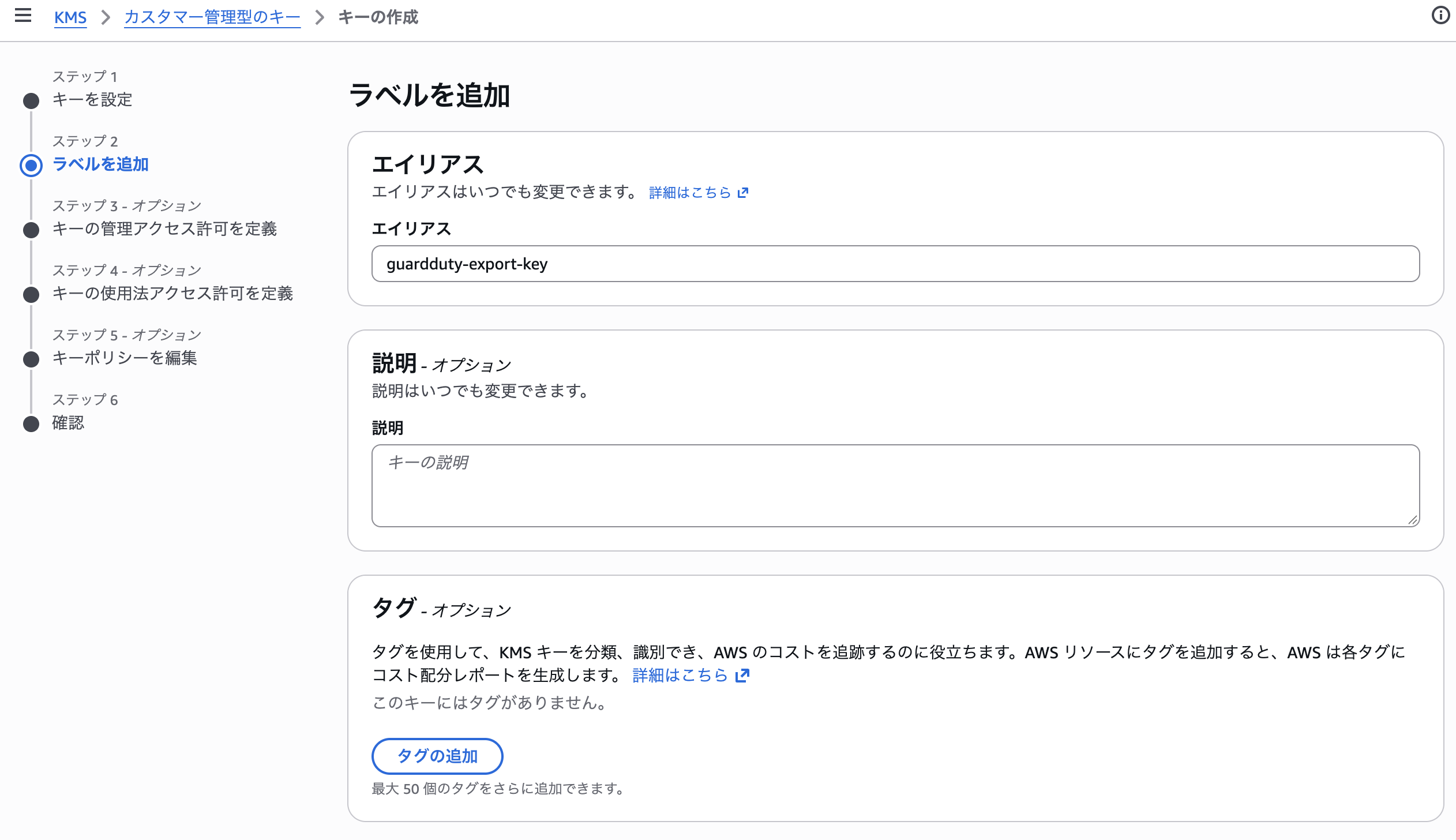Open the info panel icon
This screenshot has height=840, width=1456.
[x=1440, y=16]
